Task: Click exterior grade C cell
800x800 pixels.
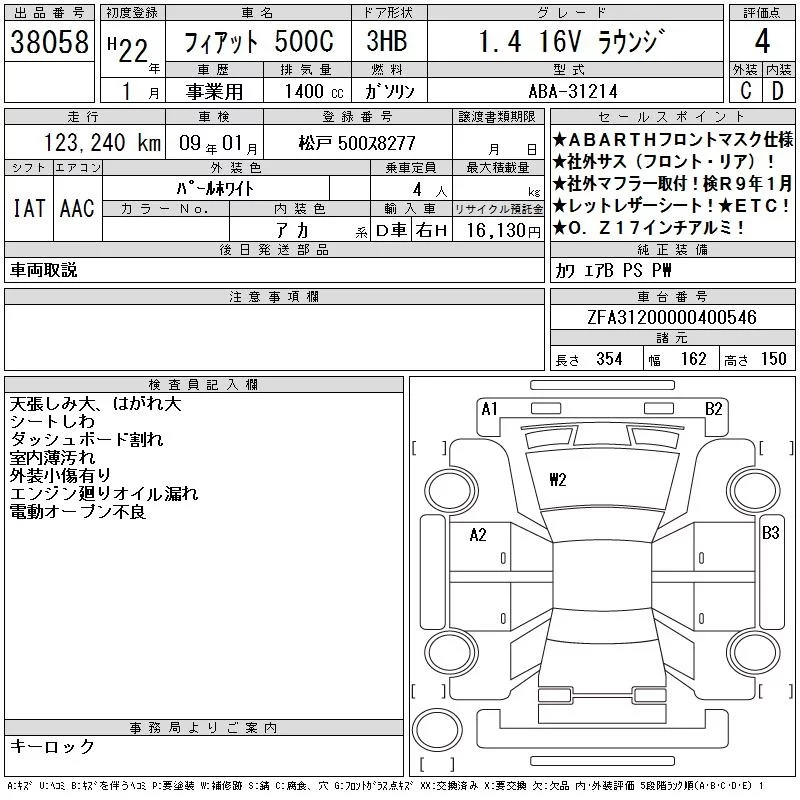Action: [x=745, y=90]
